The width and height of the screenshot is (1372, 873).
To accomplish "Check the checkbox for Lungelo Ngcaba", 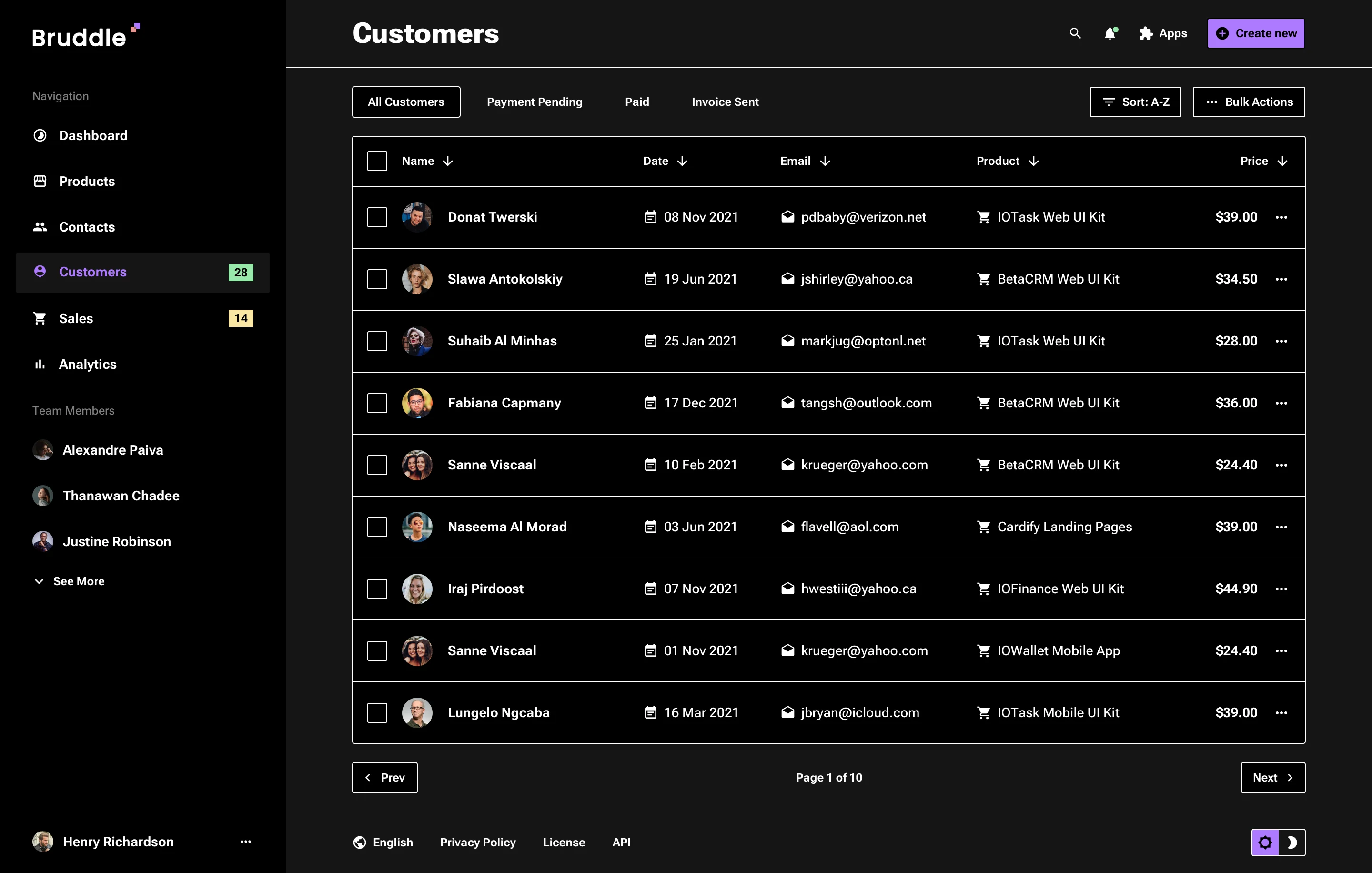I will [377, 712].
